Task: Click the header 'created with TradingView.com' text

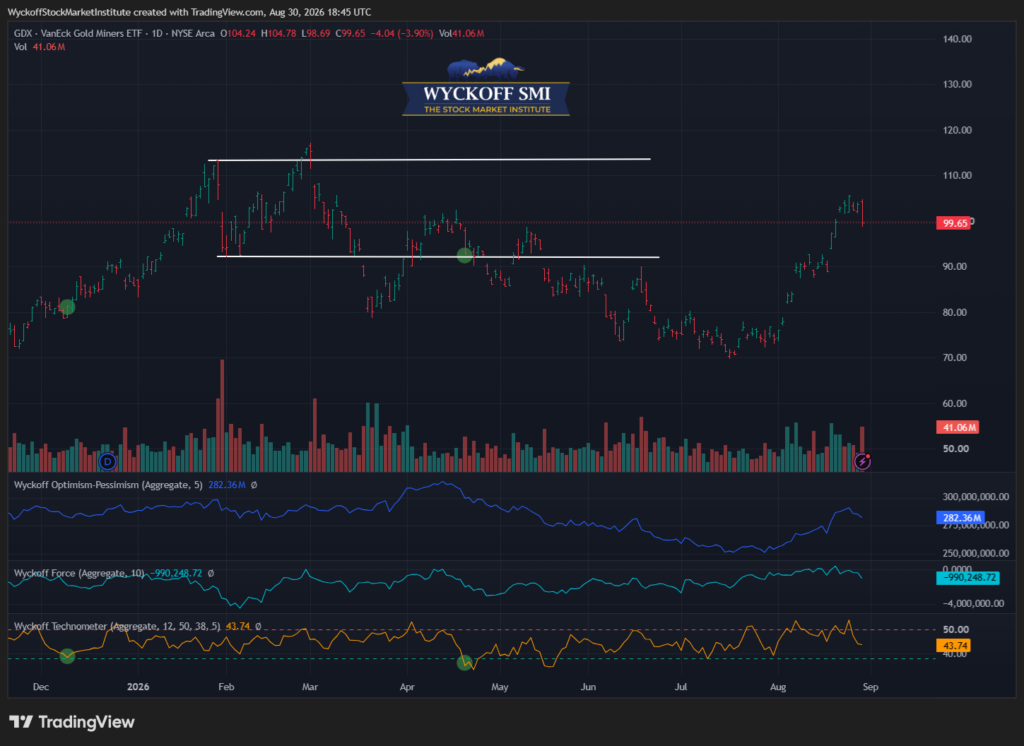Action: coord(199,12)
